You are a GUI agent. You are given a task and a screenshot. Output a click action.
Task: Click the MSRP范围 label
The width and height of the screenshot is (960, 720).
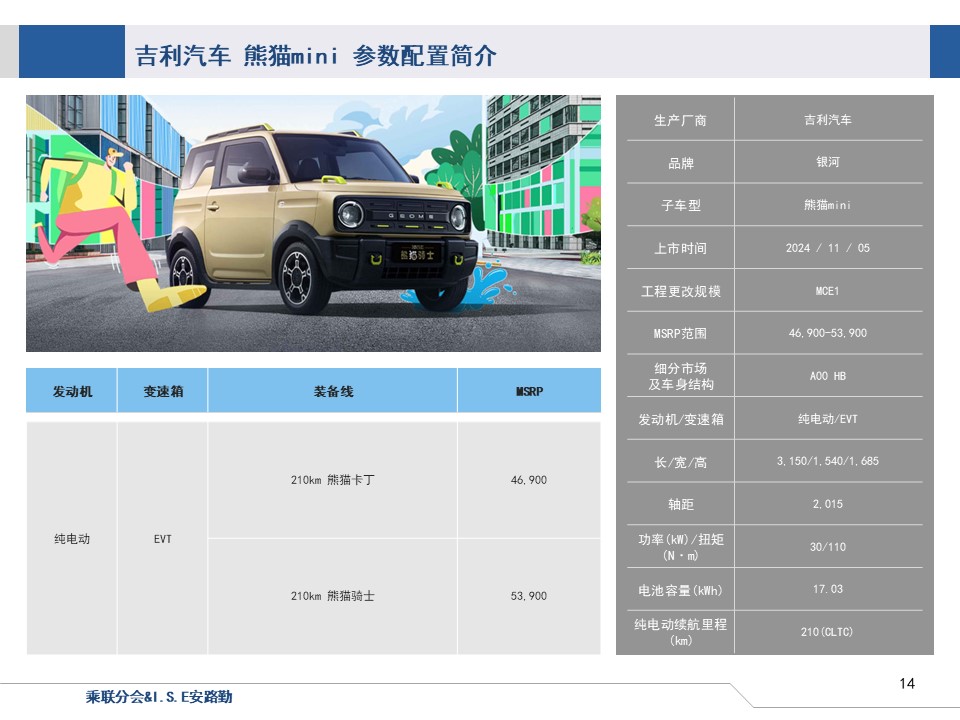pos(680,334)
